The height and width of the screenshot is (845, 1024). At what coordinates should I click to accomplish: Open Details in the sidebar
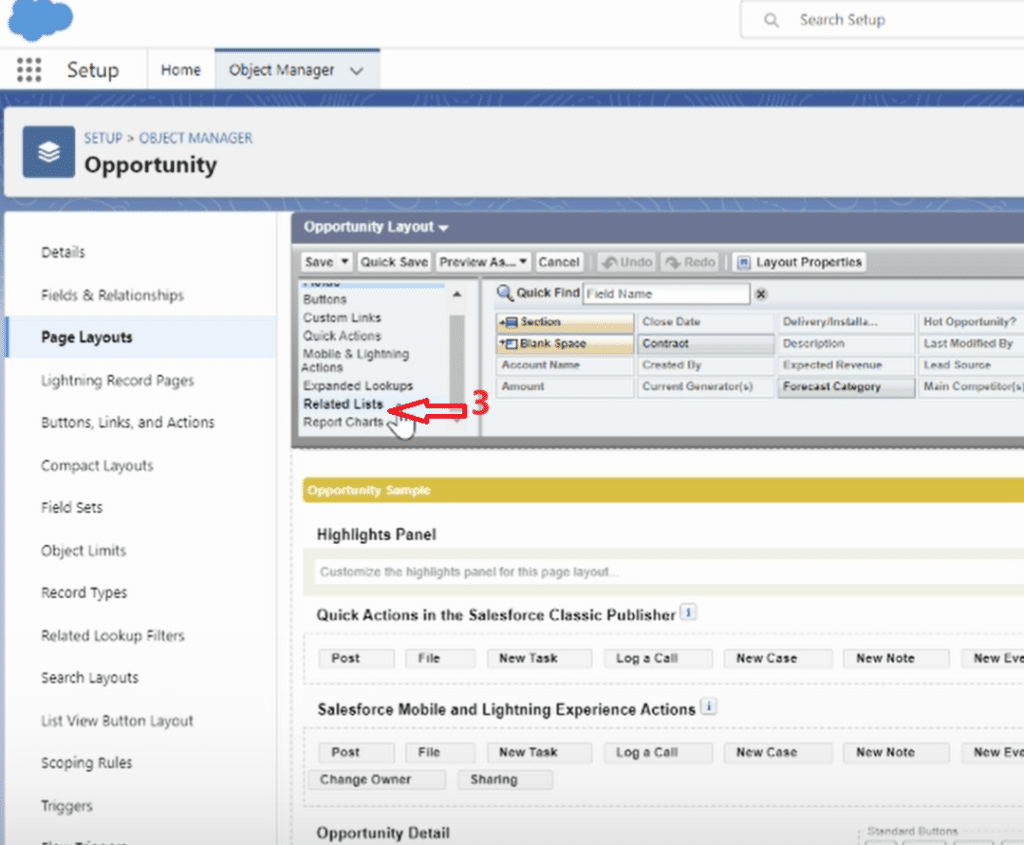(63, 252)
